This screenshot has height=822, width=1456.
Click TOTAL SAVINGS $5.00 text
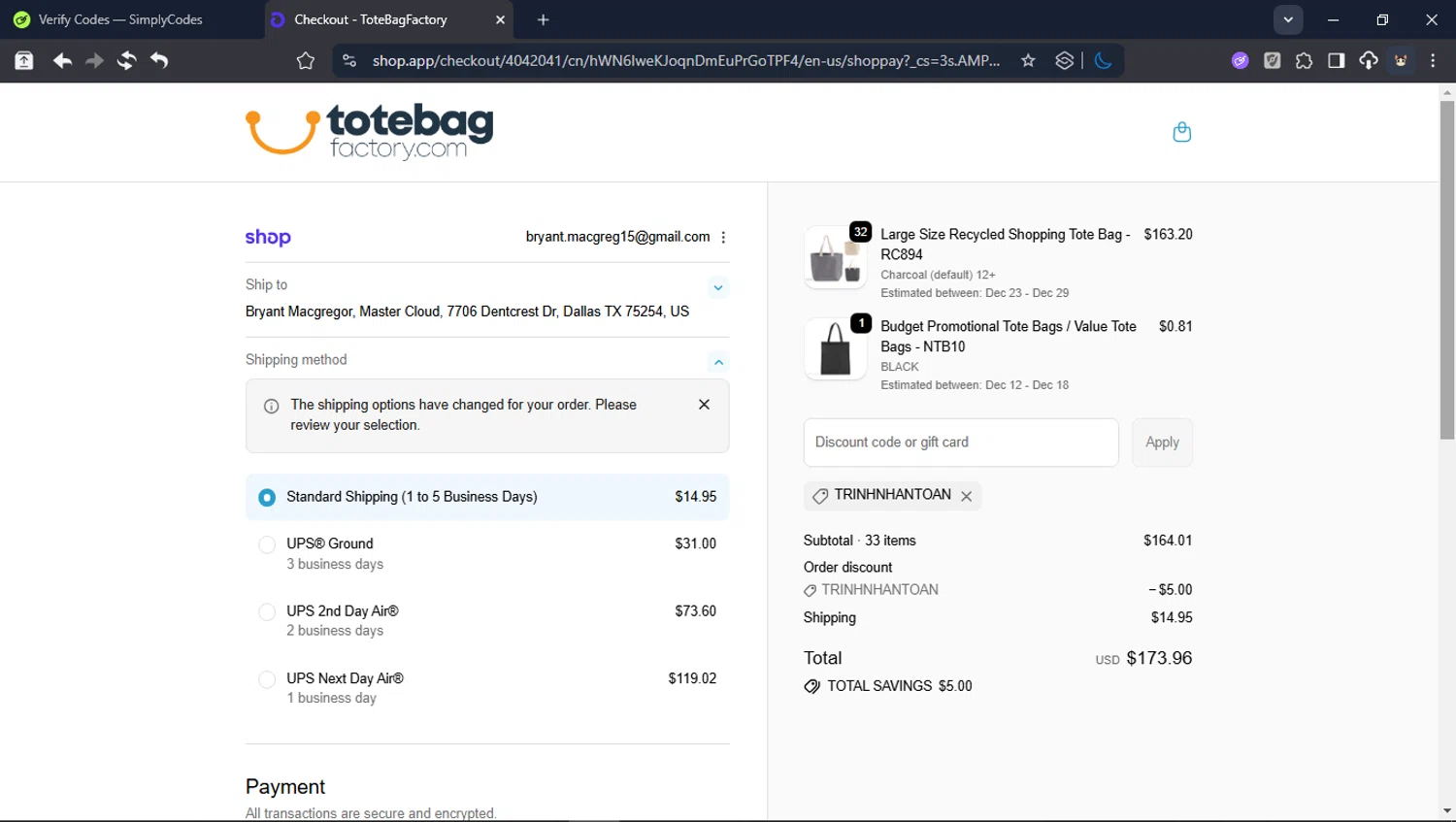tap(900, 686)
